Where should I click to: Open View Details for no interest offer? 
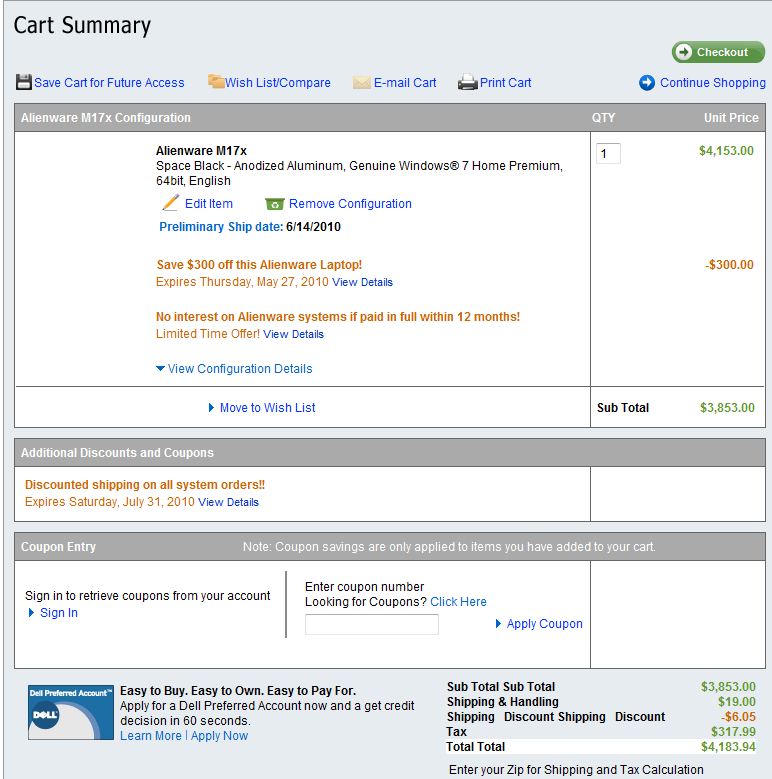click(x=293, y=335)
